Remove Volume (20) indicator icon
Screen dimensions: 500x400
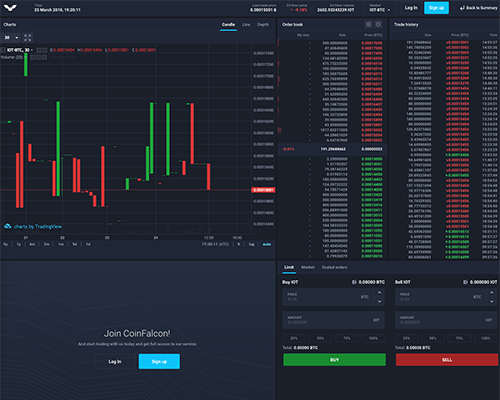[x=44, y=57]
